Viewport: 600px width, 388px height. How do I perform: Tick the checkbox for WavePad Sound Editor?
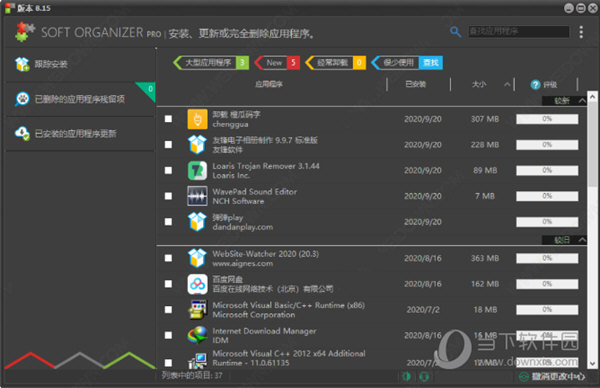click(x=168, y=196)
